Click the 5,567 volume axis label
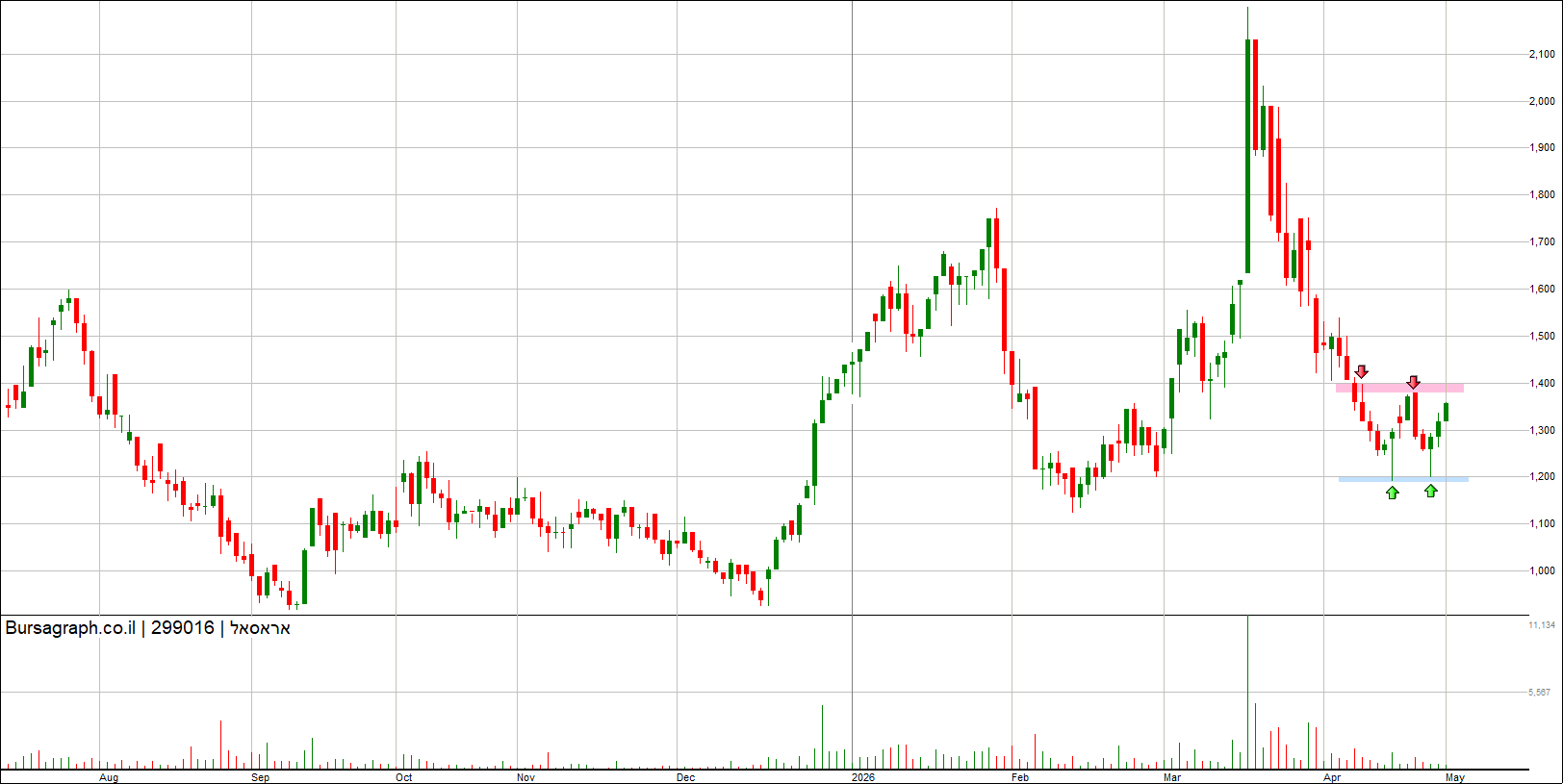Viewport: 1563px width, 784px height. 1540,693
